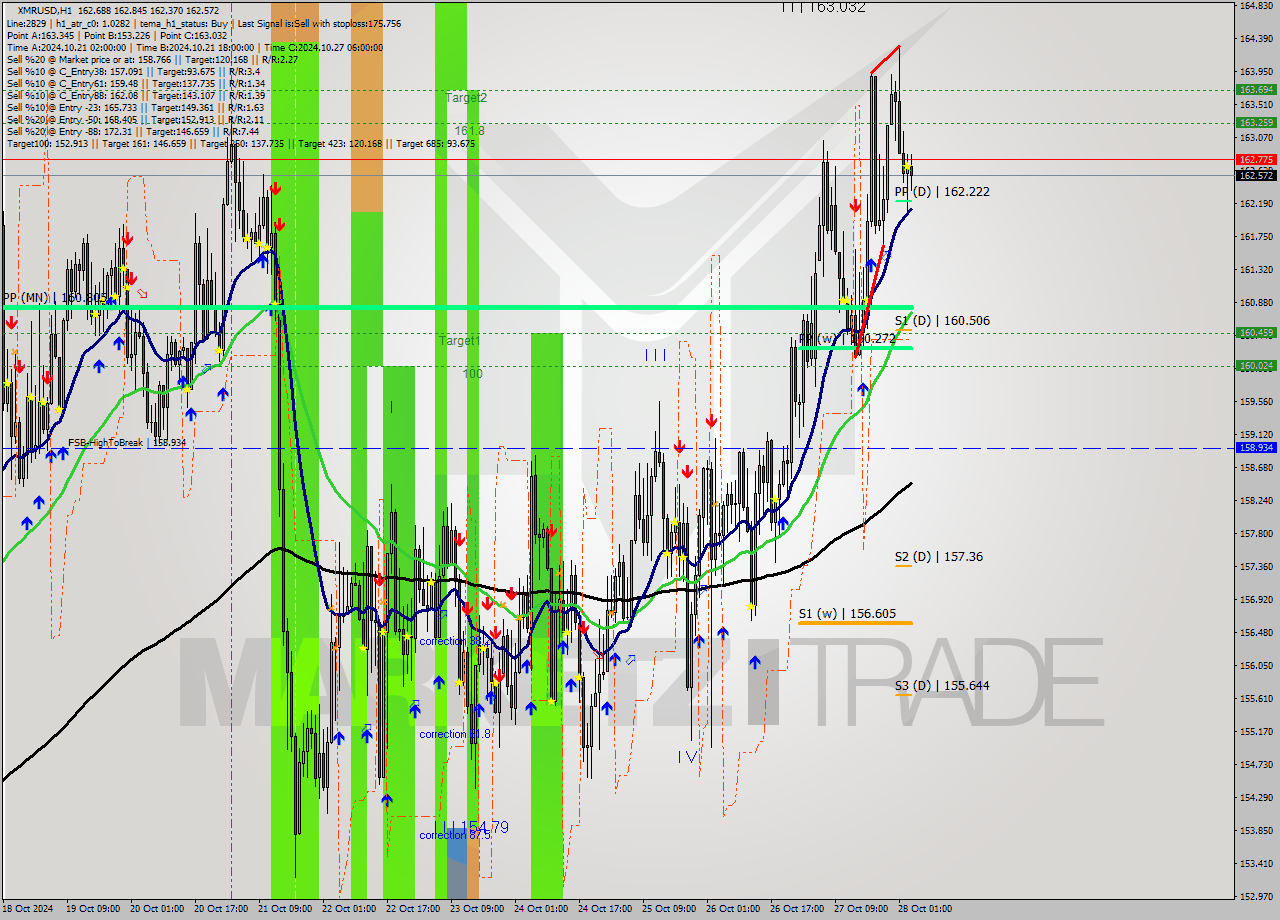Click the 'S3 (D) | 155.644' support label
1280x920 pixels.
[x=942, y=685]
